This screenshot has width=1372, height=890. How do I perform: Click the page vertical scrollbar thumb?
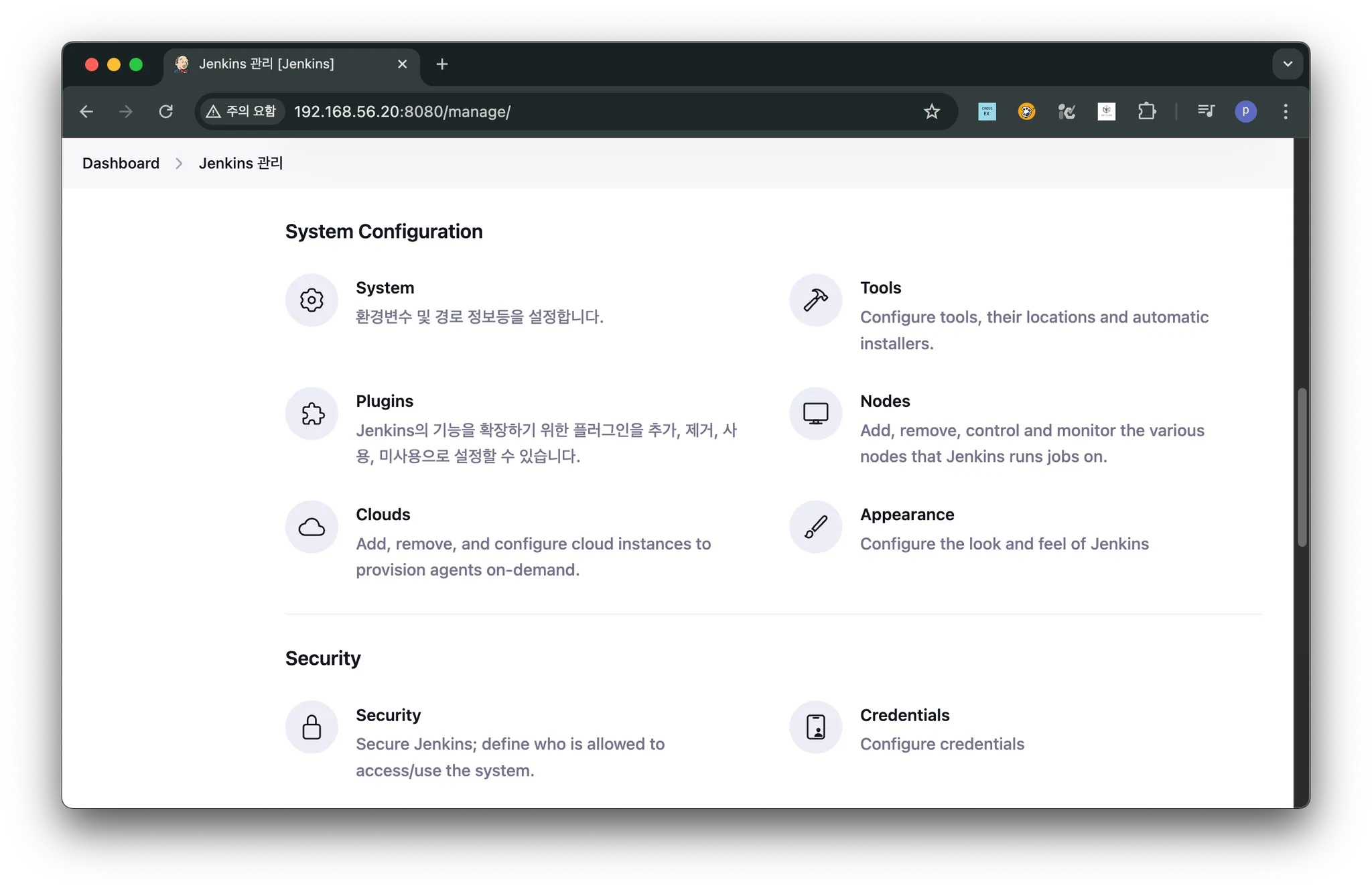(1302, 467)
